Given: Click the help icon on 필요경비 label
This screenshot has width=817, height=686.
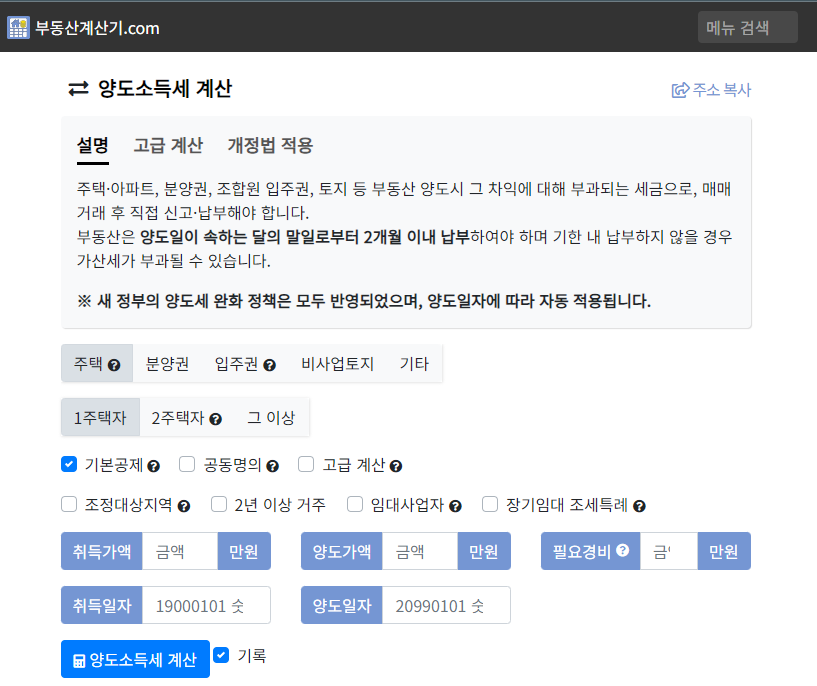Looking at the screenshot, I should (623, 550).
